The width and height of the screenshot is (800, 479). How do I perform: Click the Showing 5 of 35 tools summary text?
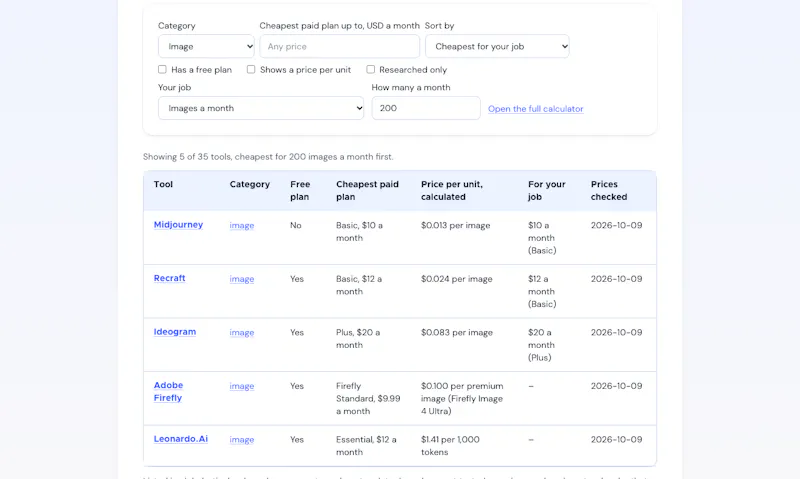coord(268,157)
